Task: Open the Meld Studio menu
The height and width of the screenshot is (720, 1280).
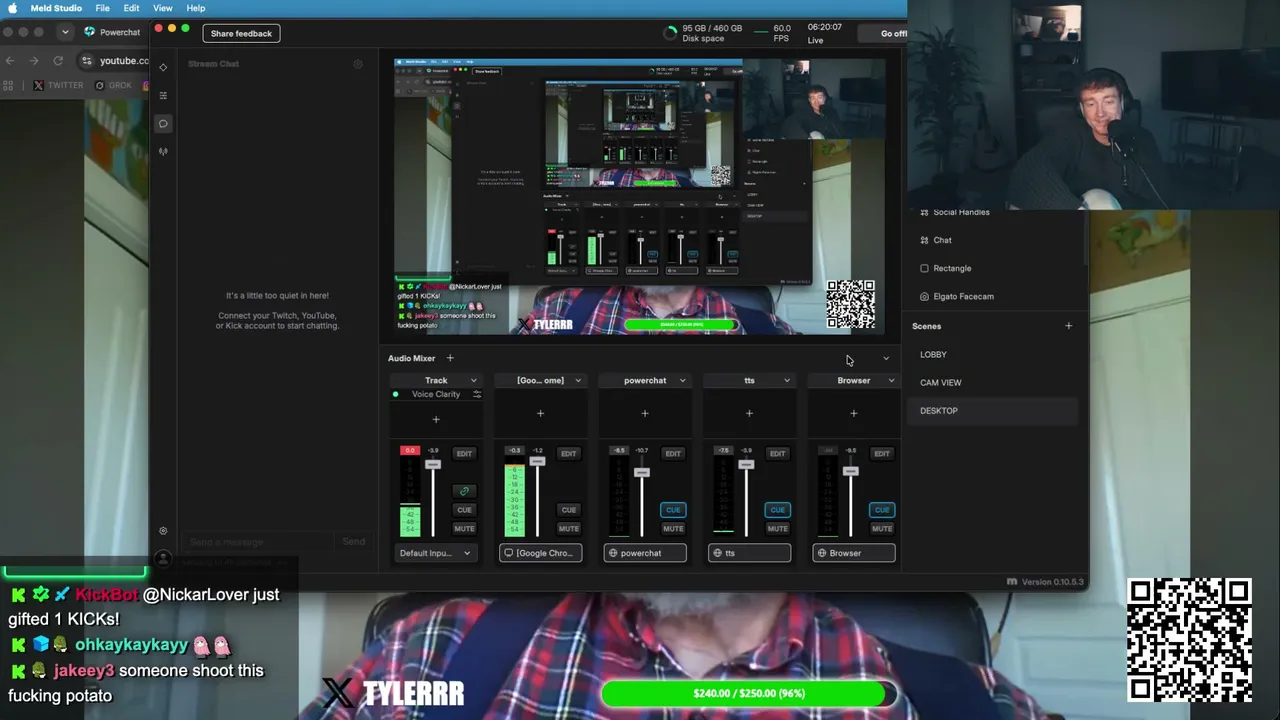Action: [56, 8]
